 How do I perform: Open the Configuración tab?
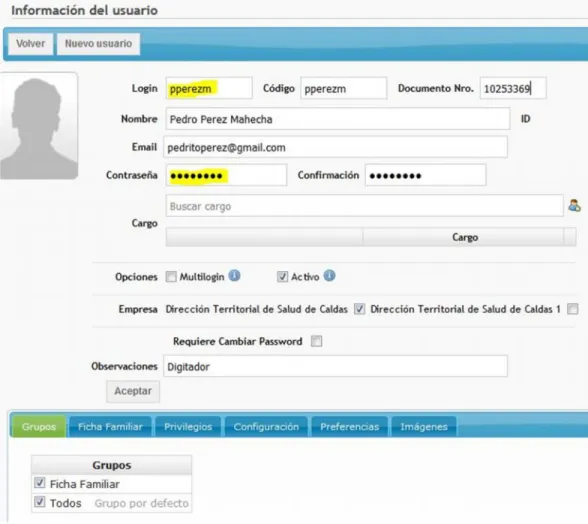tap(266, 426)
